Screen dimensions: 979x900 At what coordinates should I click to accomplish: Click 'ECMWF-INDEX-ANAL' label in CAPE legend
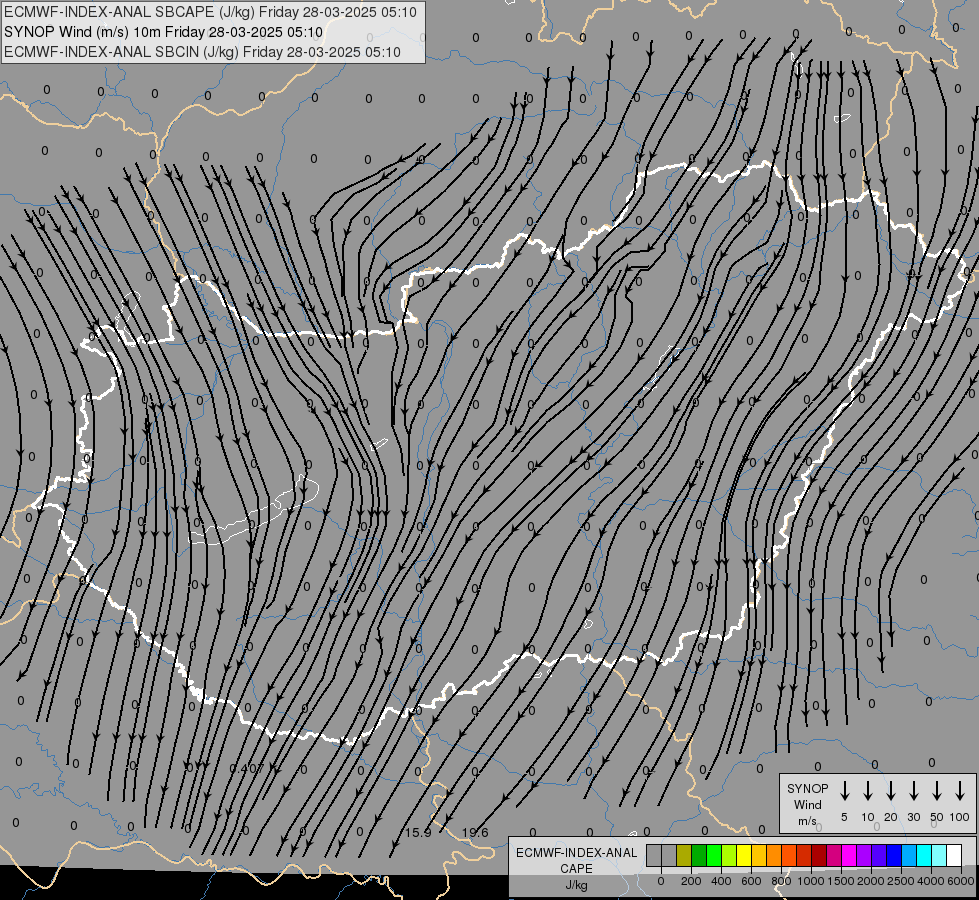click(576, 853)
